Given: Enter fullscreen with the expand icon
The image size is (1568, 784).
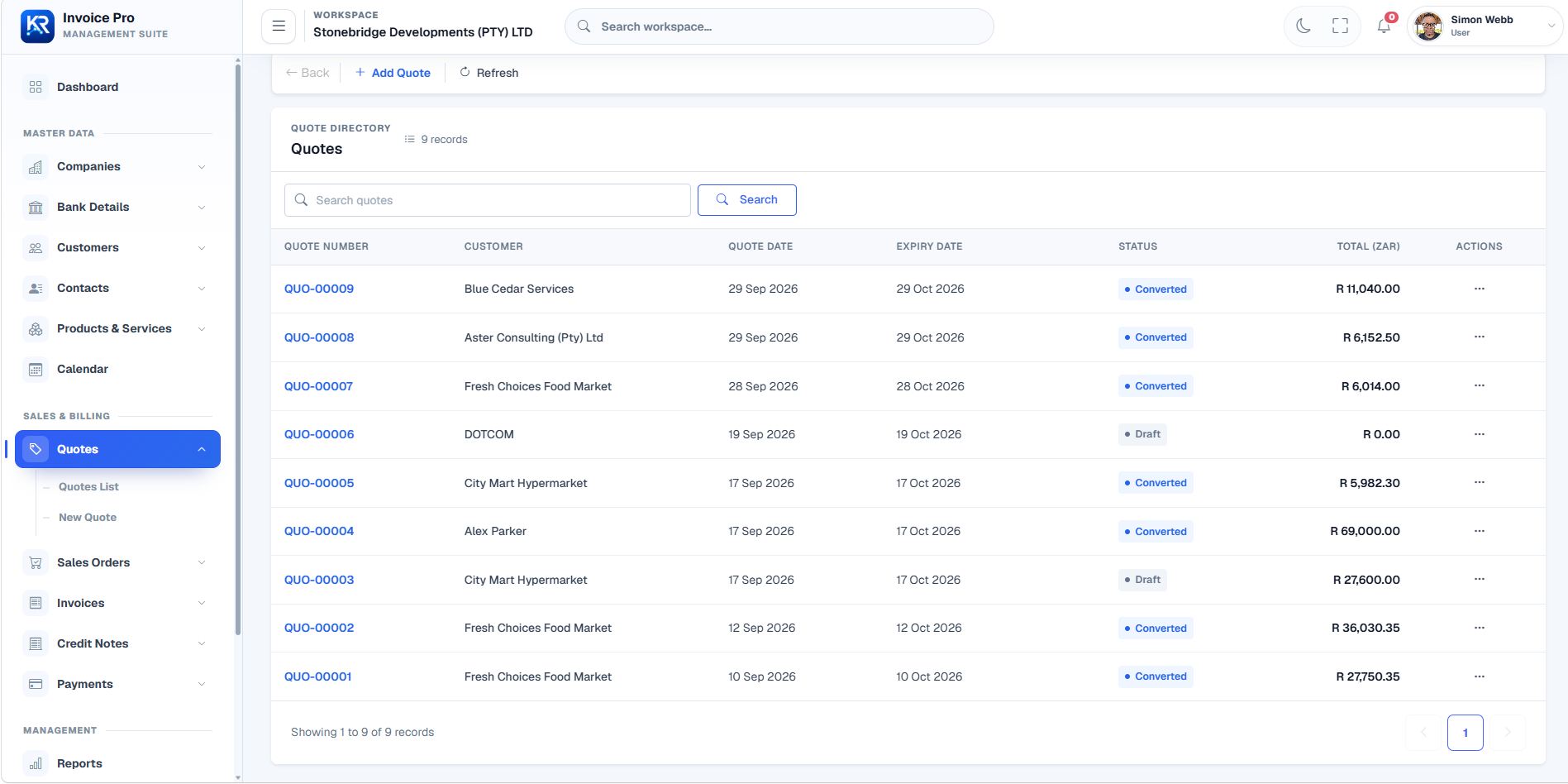Looking at the screenshot, I should coord(1340,26).
